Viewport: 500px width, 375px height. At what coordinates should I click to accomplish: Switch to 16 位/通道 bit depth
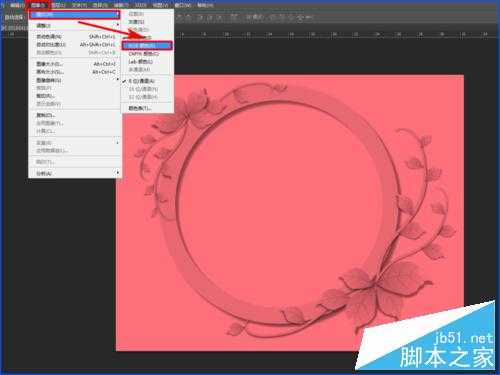click(147, 89)
